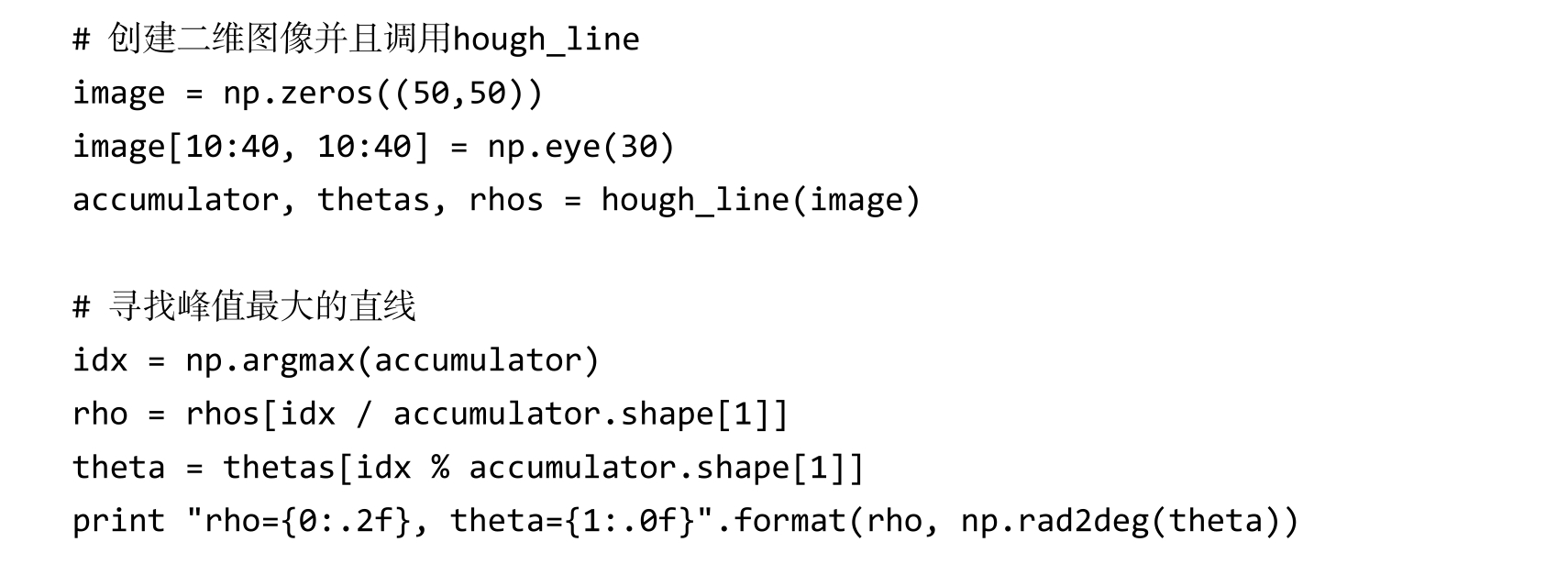Click the division operator in the rhos index

pos(364,415)
